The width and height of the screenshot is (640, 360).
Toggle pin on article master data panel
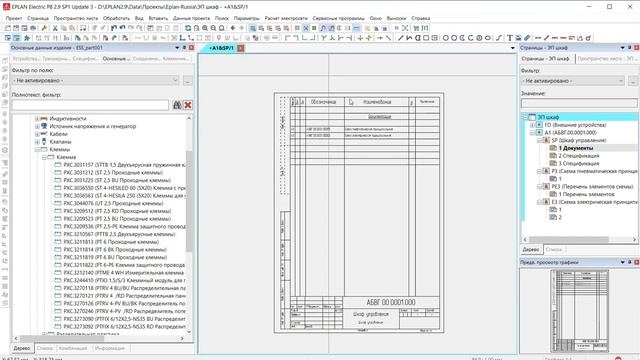pos(184,48)
